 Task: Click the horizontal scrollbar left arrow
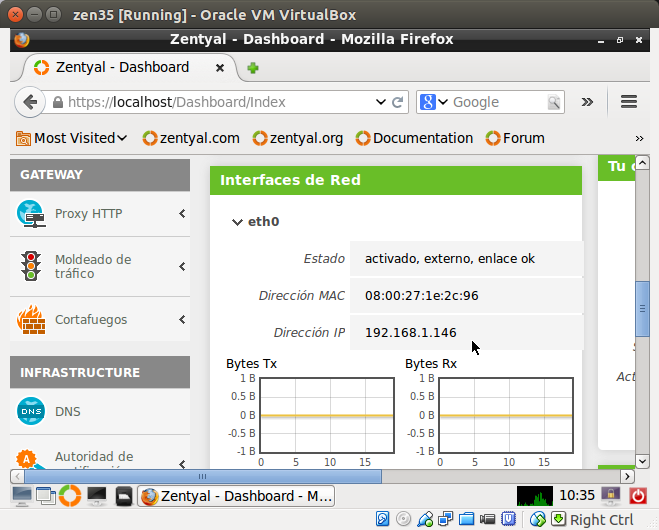pos(17,476)
